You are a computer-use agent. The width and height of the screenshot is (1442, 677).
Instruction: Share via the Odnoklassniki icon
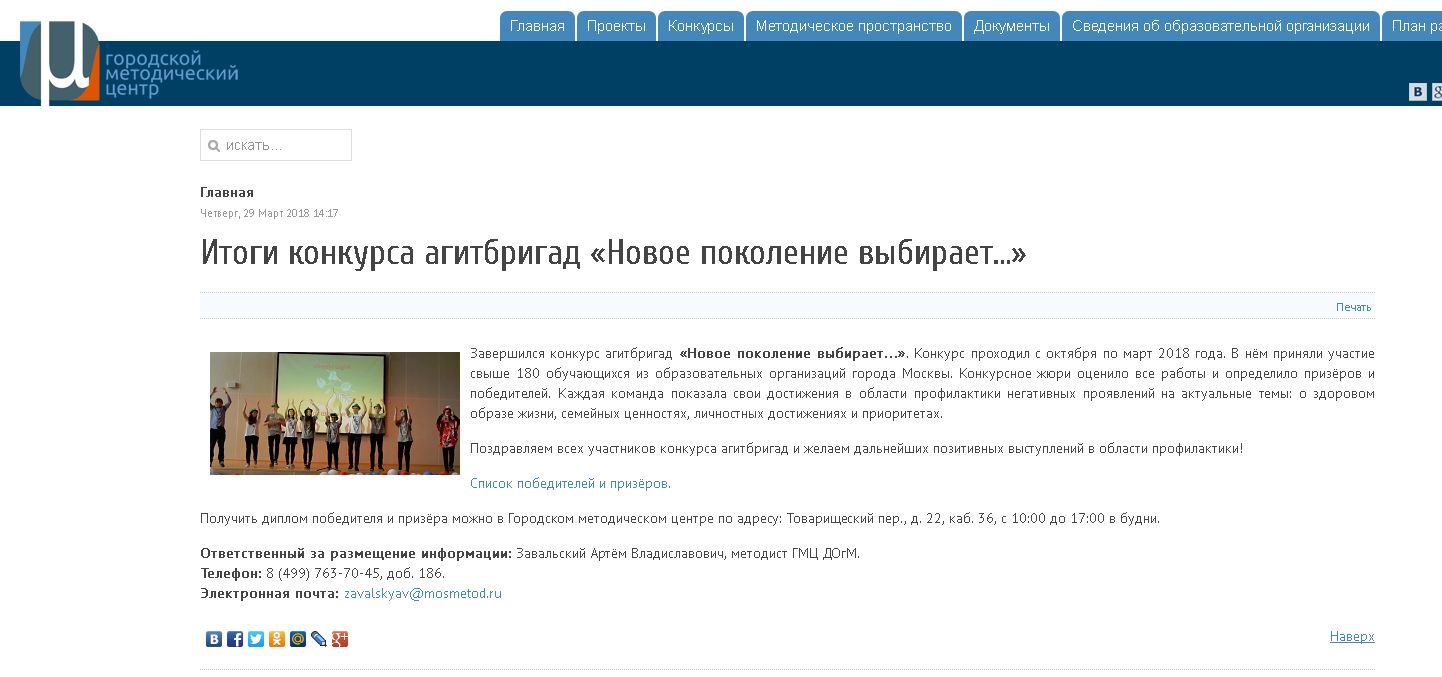277,639
